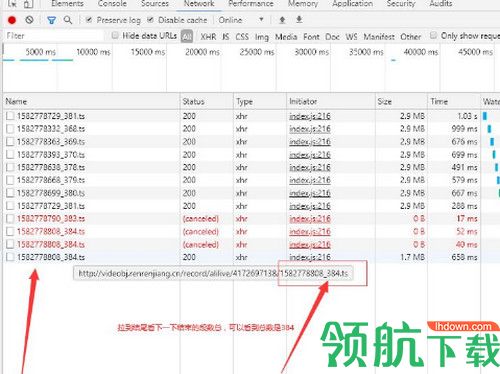Filter requests by Other

click(411, 37)
